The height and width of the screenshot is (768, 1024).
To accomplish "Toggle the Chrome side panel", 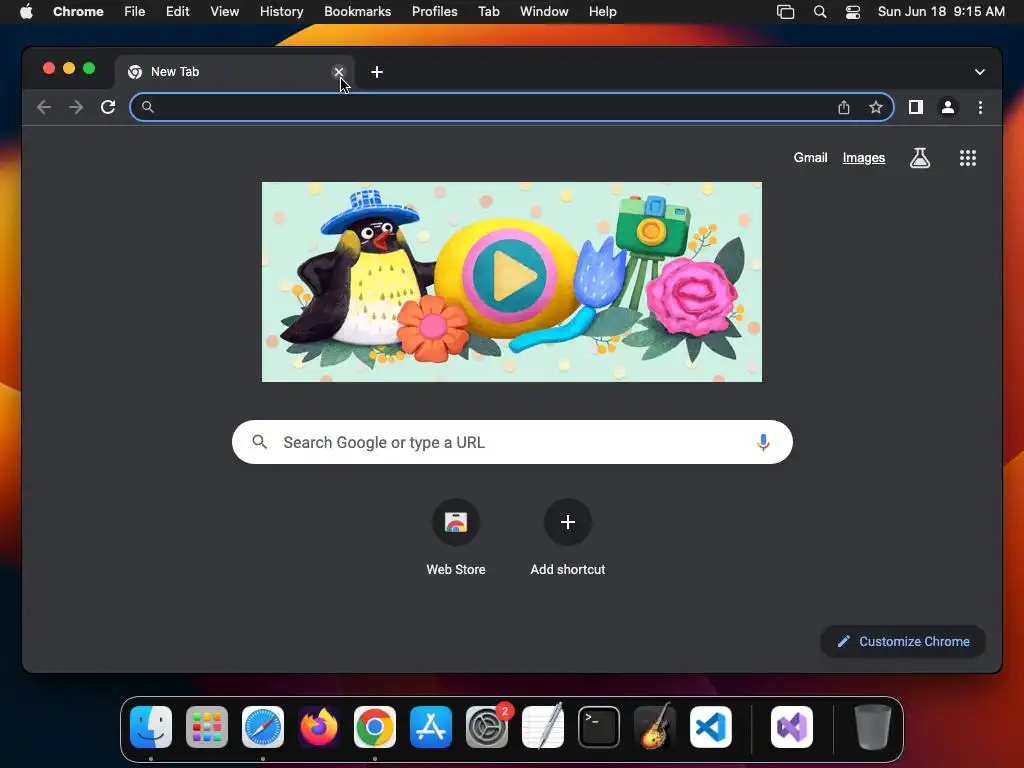I will tap(916, 107).
